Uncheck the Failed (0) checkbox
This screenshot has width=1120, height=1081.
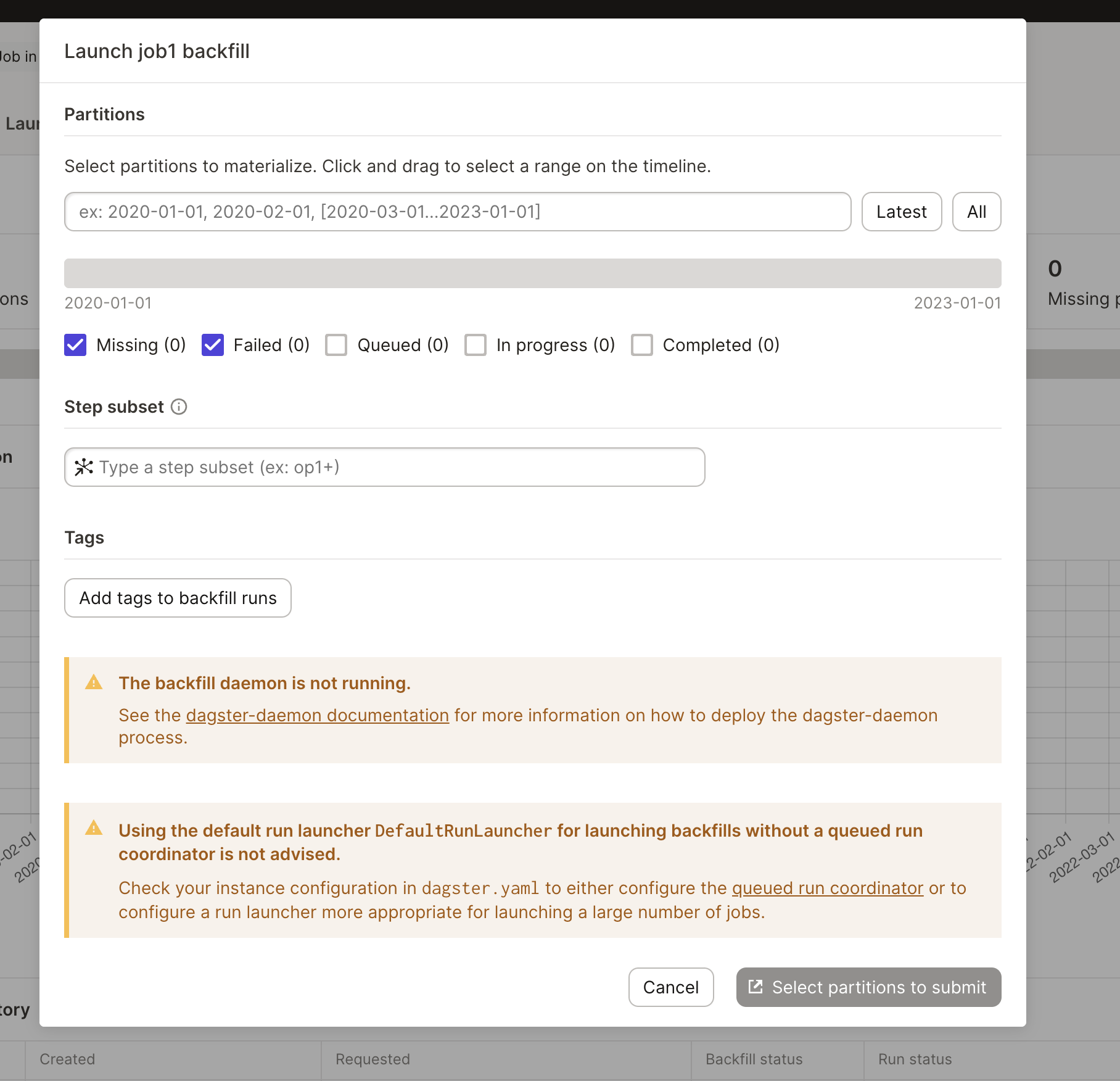tap(212, 345)
